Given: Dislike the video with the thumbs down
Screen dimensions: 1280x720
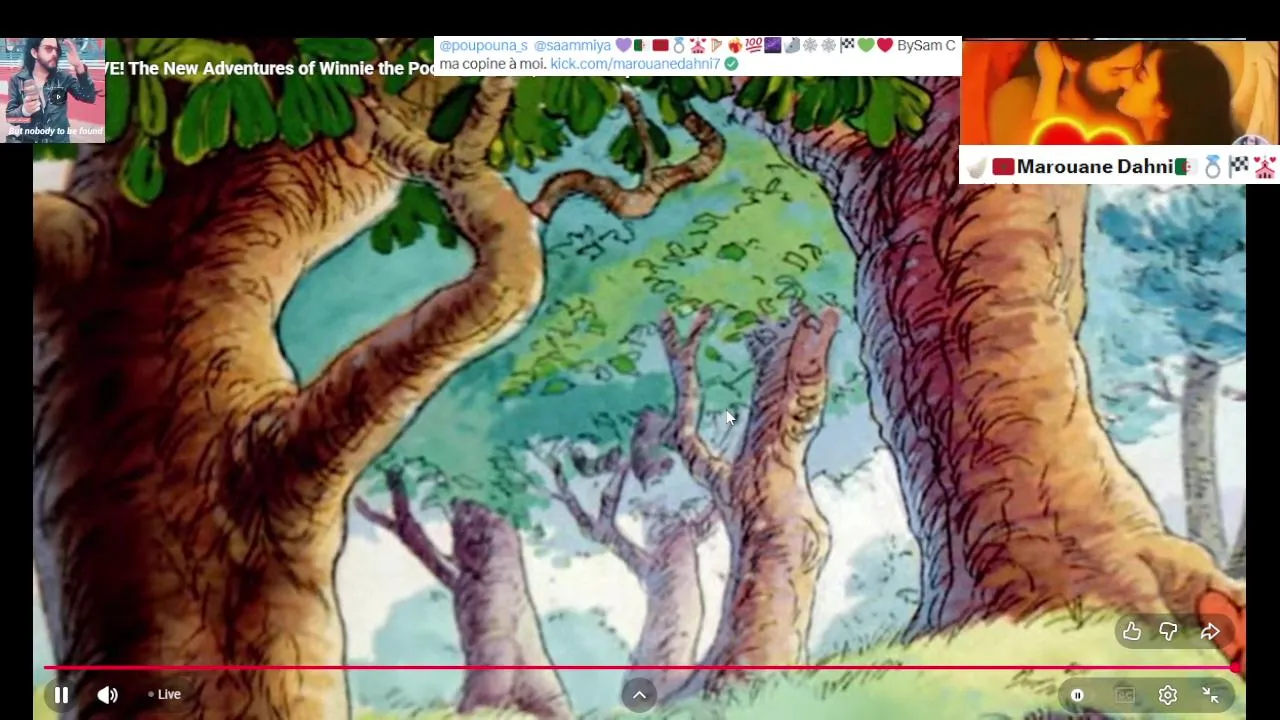Looking at the screenshot, I should click(x=1169, y=631).
